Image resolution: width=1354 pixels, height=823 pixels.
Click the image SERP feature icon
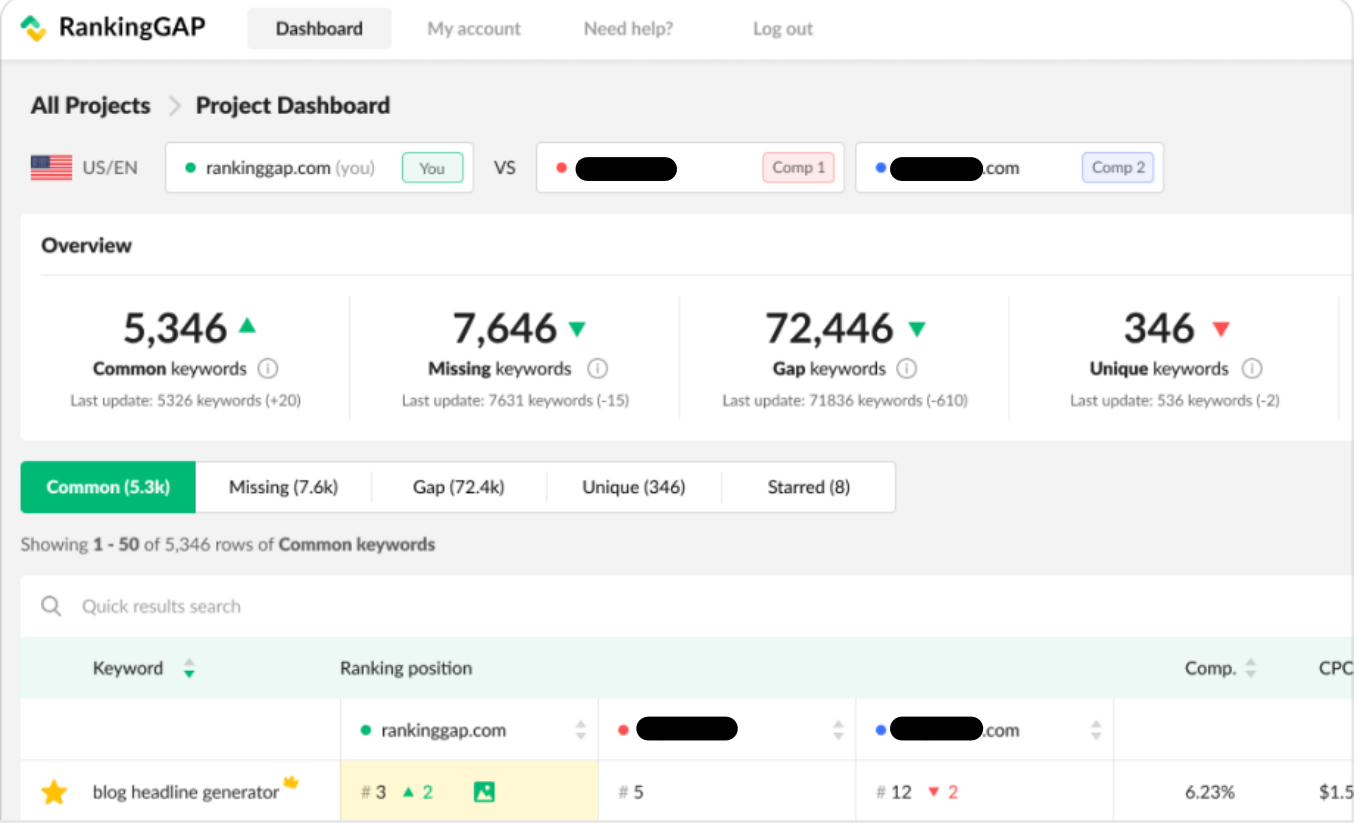(484, 792)
